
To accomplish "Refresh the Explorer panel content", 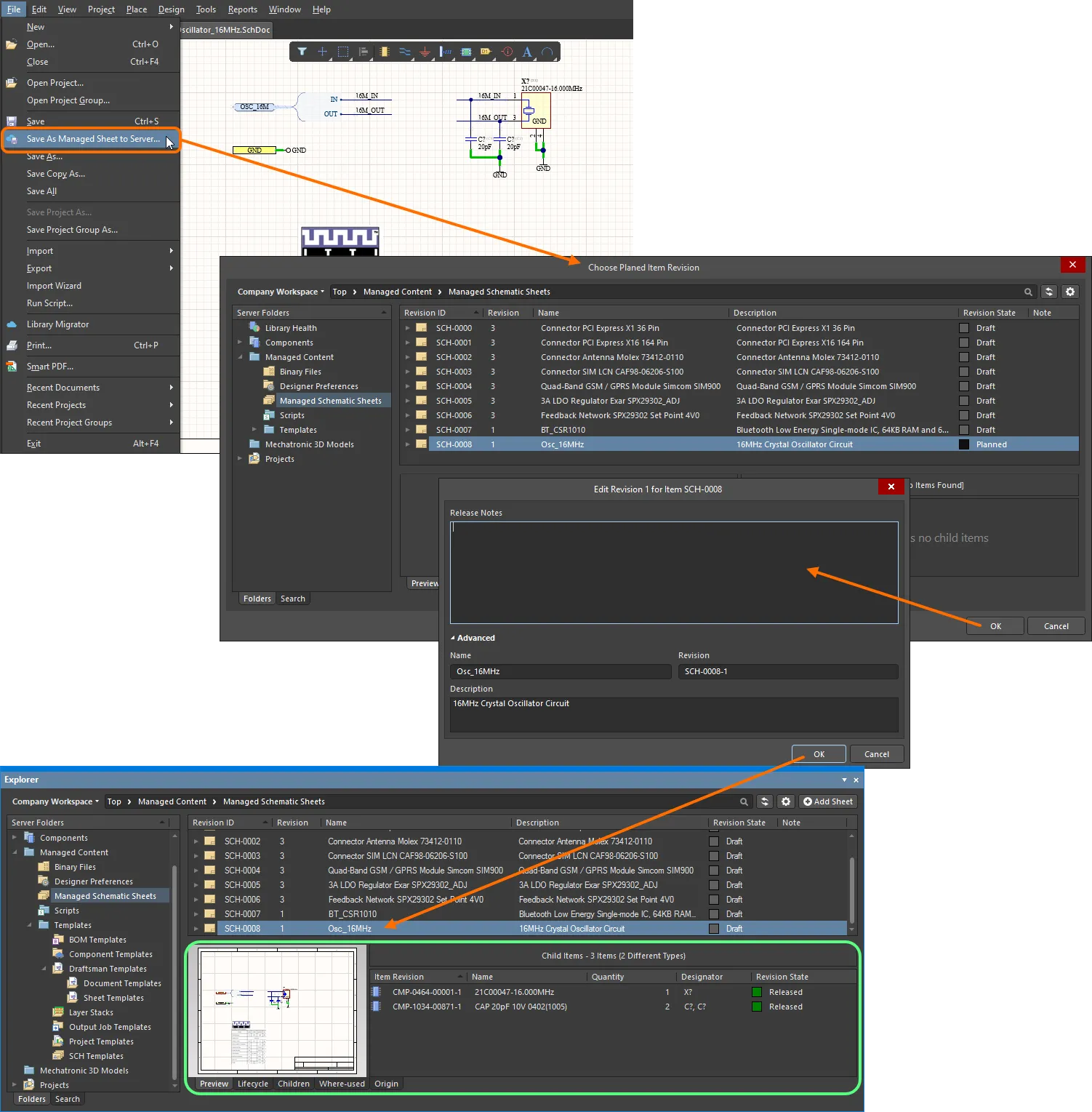I will tap(765, 801).
